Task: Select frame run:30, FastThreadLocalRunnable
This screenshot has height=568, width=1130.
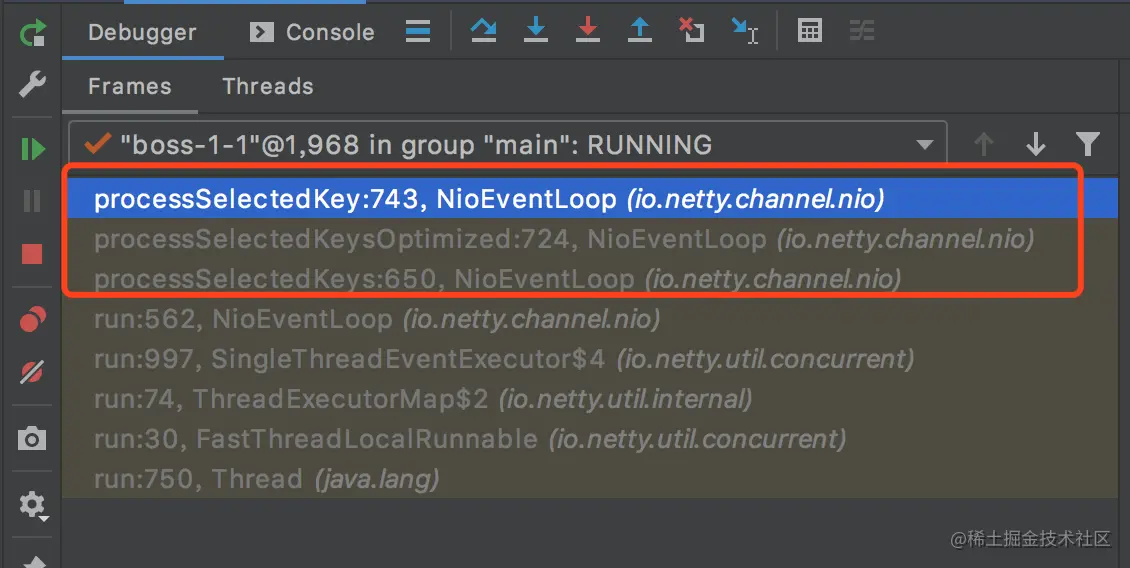Action: click(590, 439)
